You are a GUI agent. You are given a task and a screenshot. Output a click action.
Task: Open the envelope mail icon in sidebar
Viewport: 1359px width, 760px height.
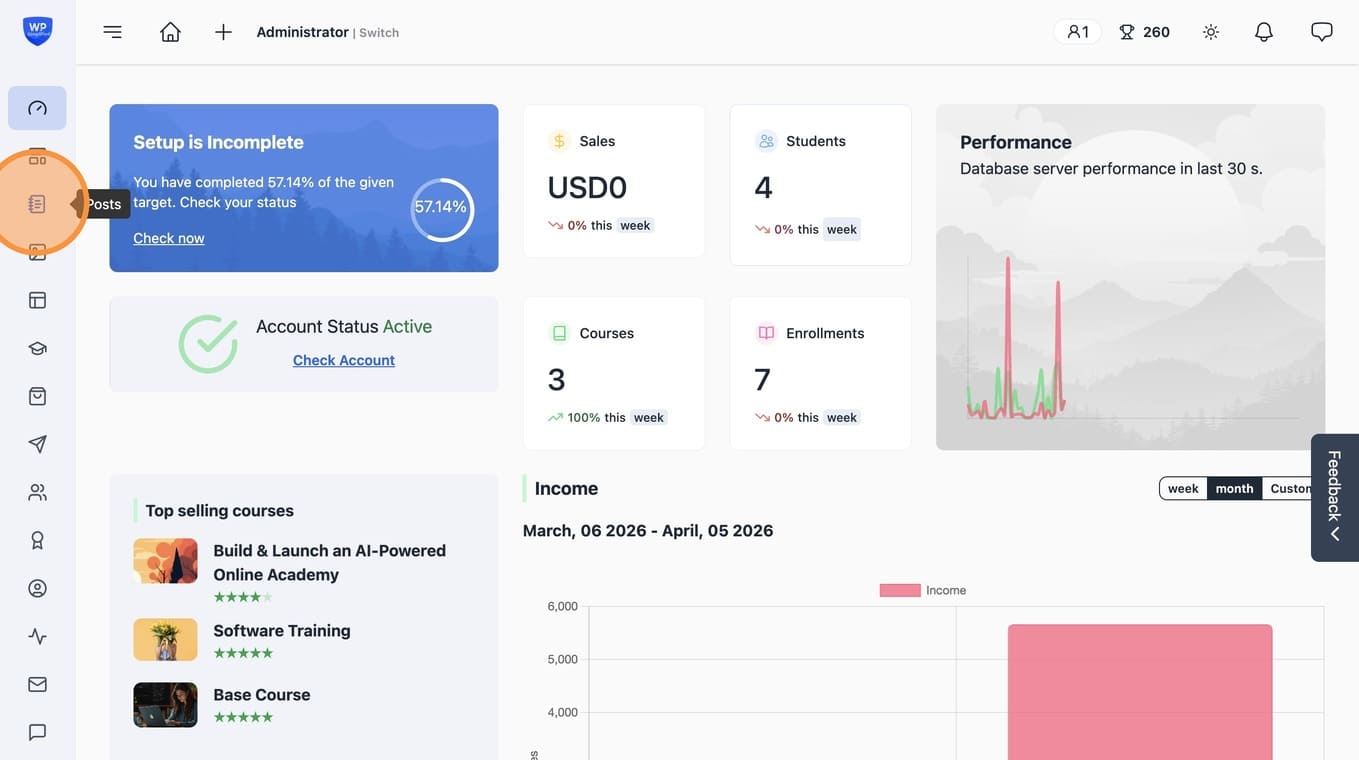point(37,684)
